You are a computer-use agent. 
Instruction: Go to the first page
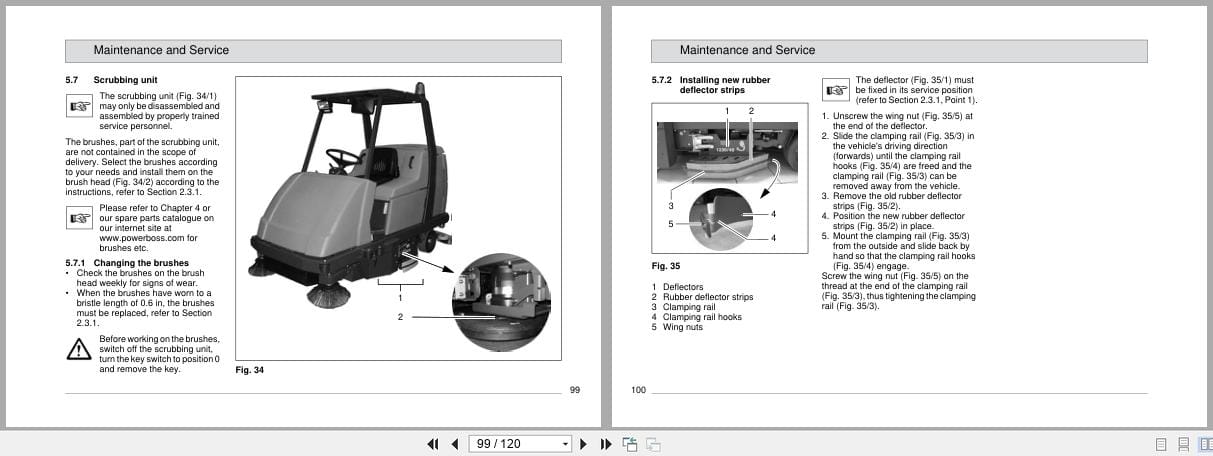click(x=433, y=444)
